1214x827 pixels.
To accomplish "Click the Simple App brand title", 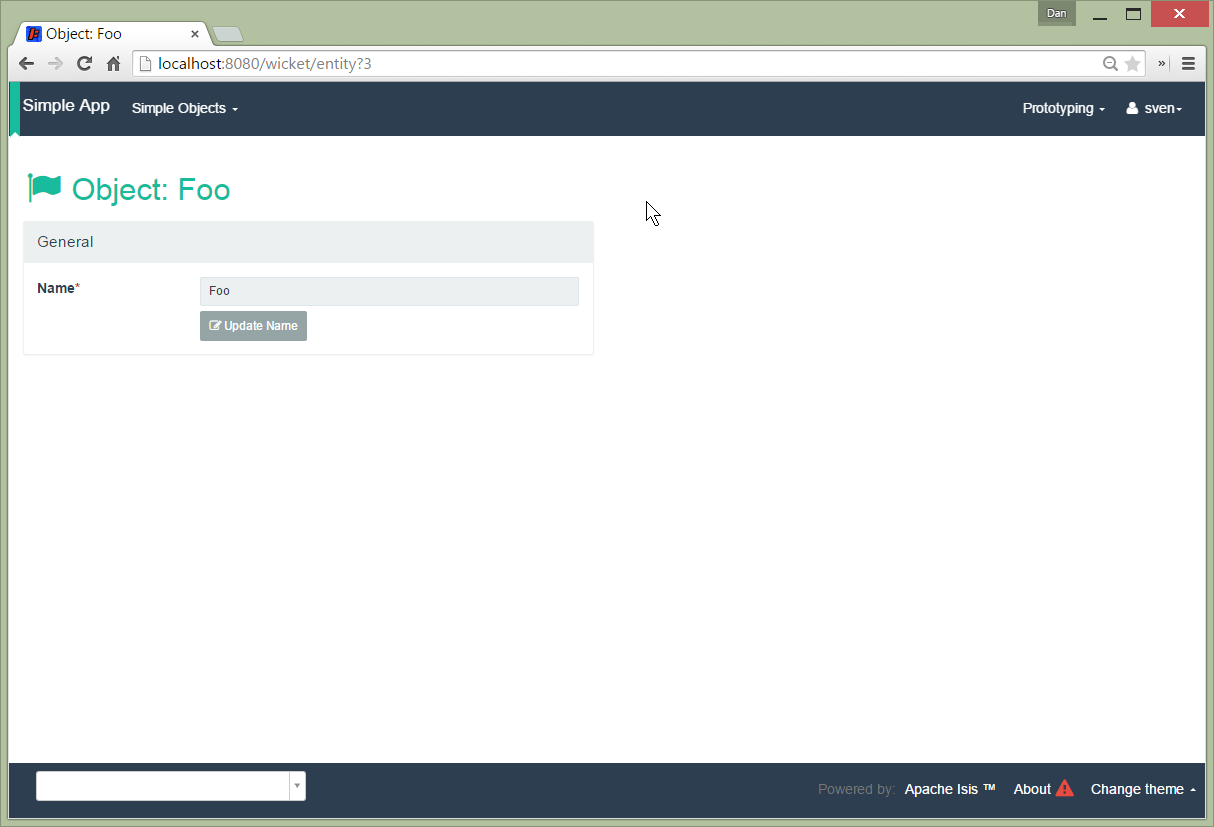I will click(x=66, y=106).
